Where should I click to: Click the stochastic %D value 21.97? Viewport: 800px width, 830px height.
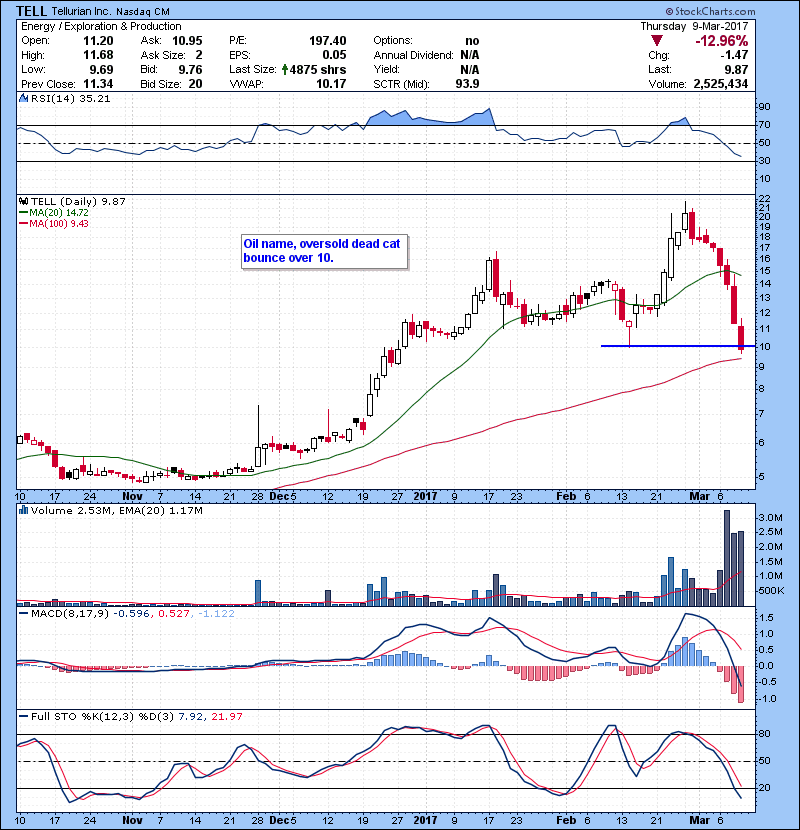pyautogui.click(x=227, y=716)
